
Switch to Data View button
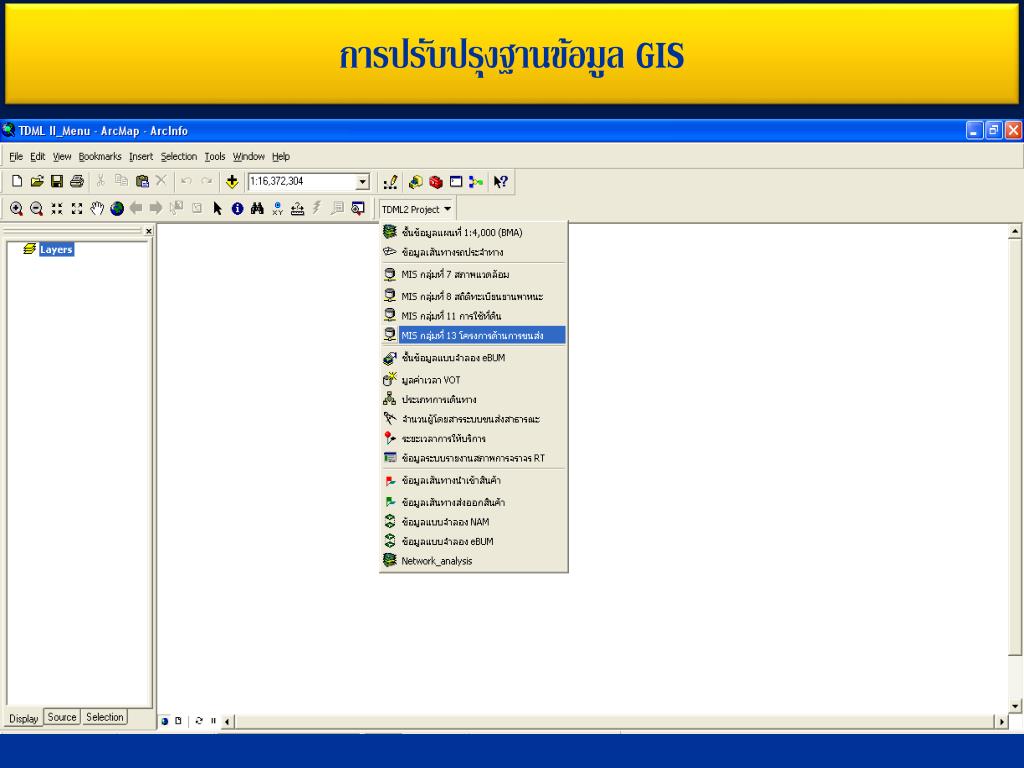pyautogui.click(x=165, y=721)
